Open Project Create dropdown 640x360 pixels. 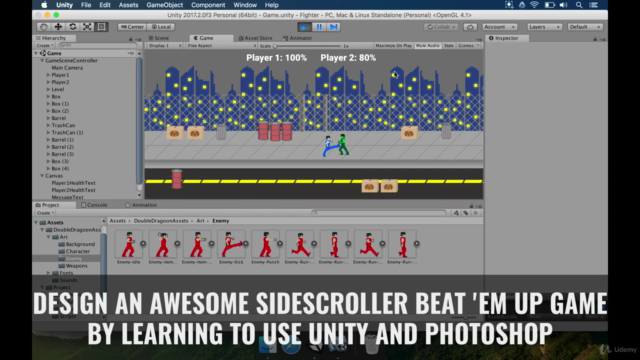(45, 213)
